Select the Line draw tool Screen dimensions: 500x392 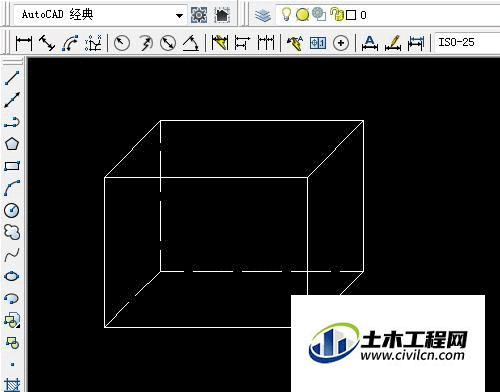pos(12,78)
